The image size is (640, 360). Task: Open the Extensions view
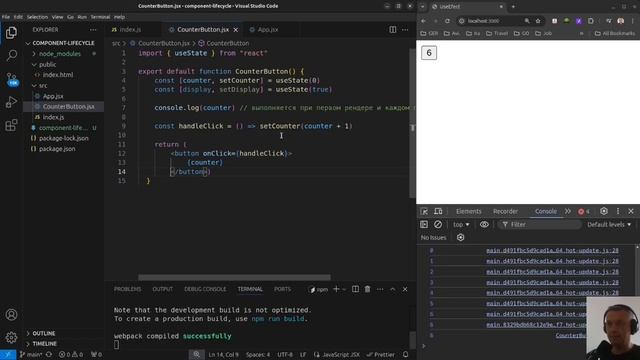pyautogui.click(x=11, y=125)
